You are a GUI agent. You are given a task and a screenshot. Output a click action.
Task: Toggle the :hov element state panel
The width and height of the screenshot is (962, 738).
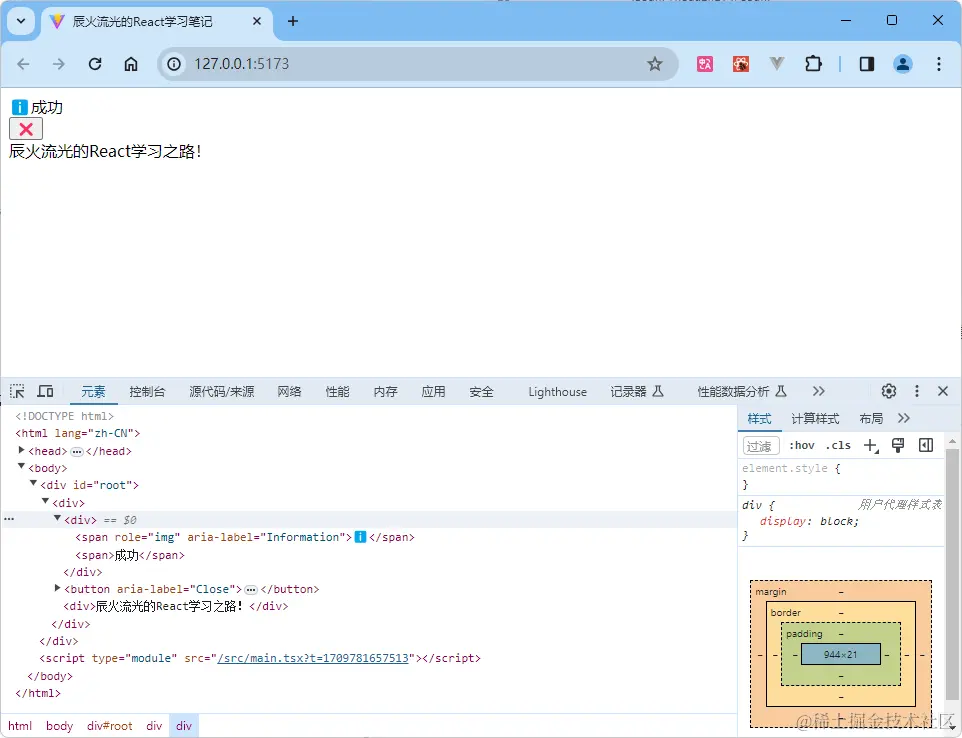coord(801,446)
